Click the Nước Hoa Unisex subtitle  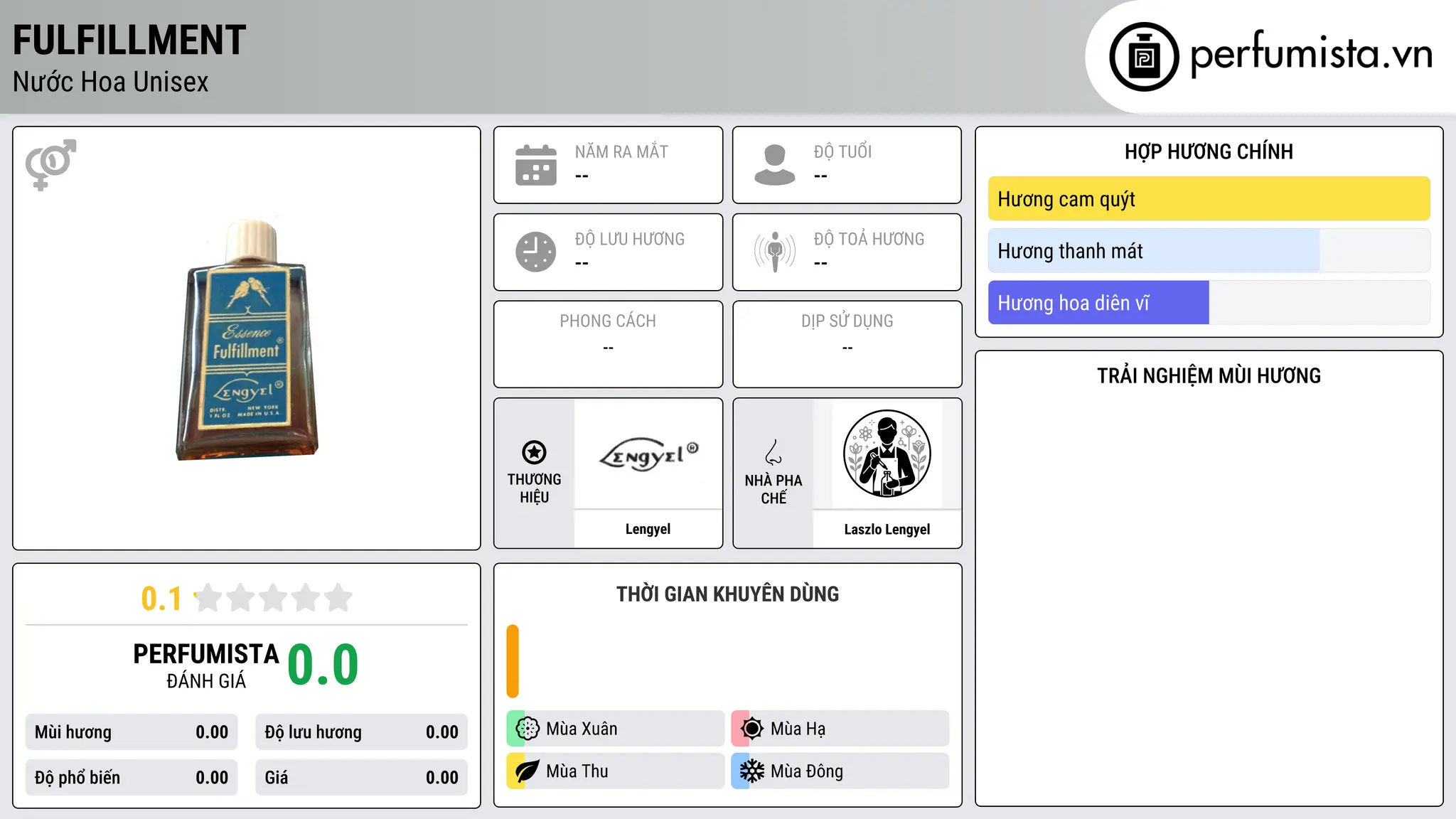point(111,82)
